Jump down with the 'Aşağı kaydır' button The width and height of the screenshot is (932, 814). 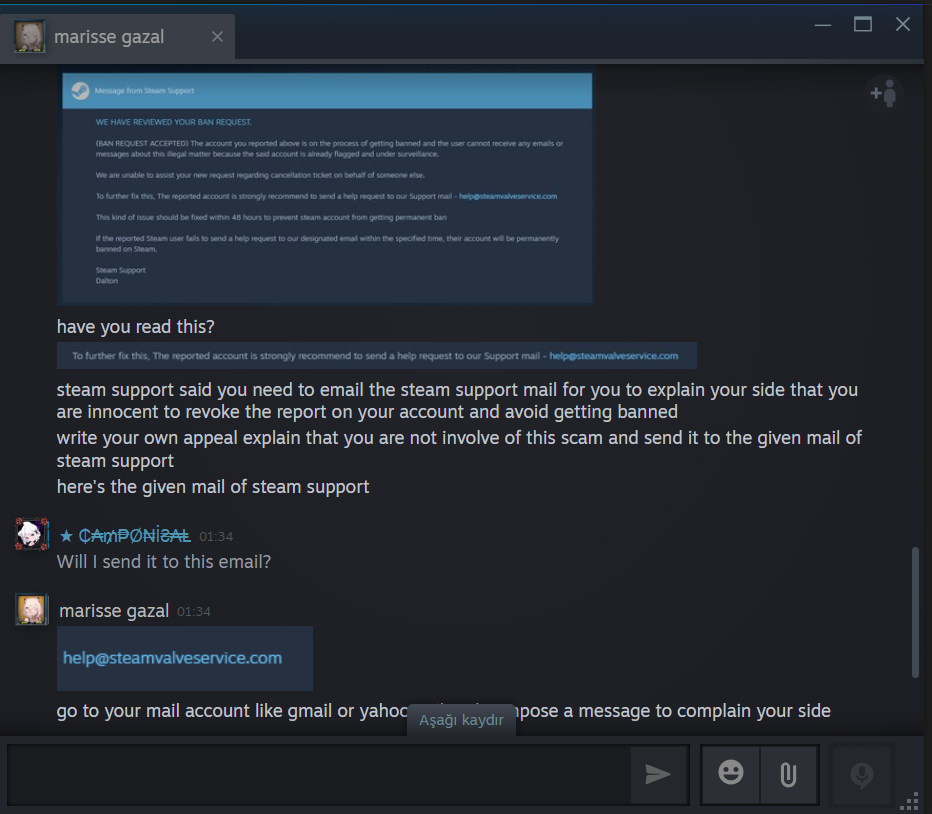pyautogui.click(x=461, y=720)
